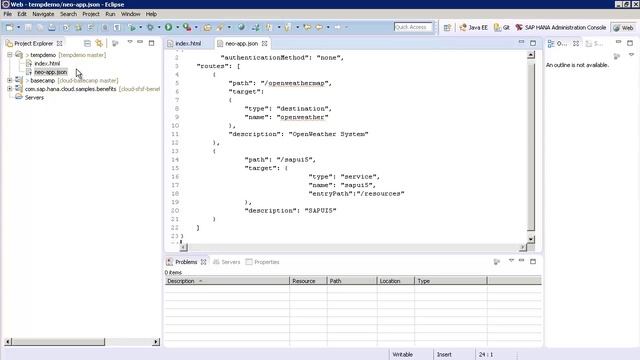Viewport: 640px width, 360px height.
Task: Click the New wizard toolbar icon
Action: pos(9,27)
